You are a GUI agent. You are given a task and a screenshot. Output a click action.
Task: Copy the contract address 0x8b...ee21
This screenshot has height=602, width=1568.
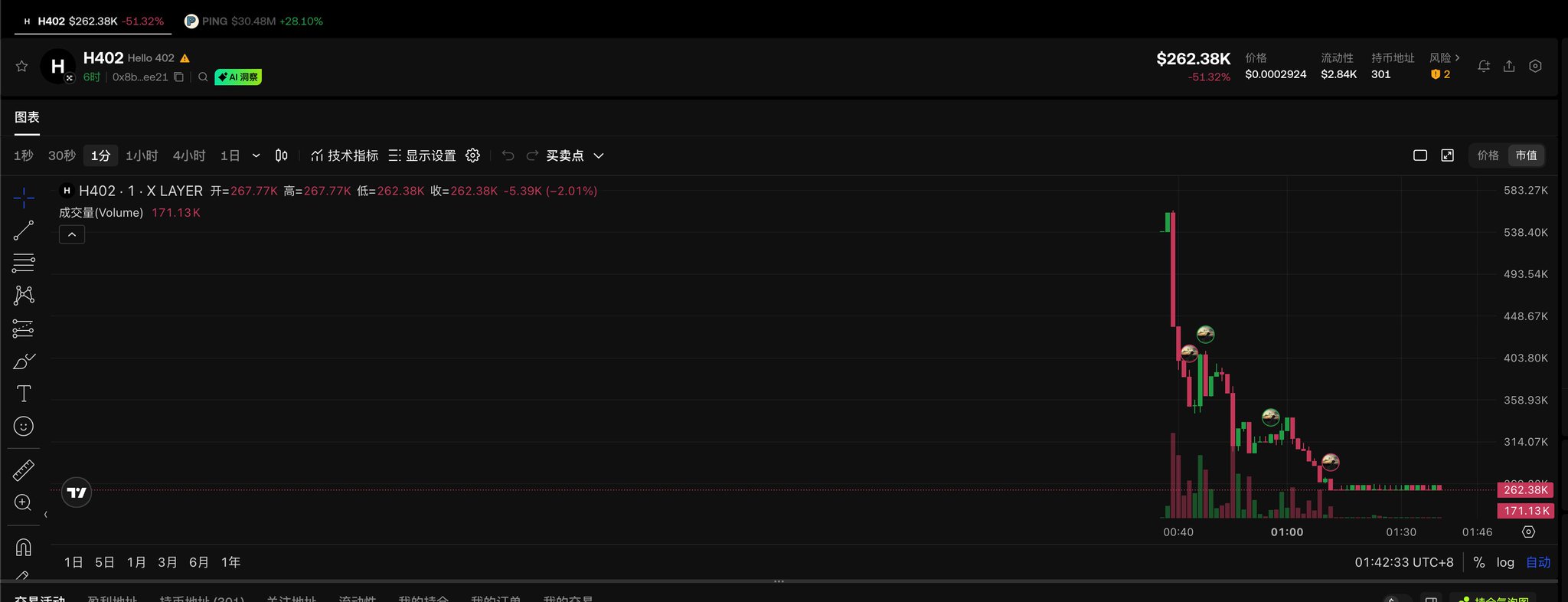coord(179,77)
